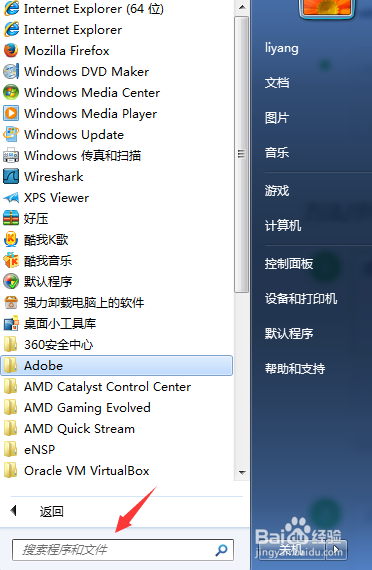Open shutdown options arrow next to 关机

(336, 549)
